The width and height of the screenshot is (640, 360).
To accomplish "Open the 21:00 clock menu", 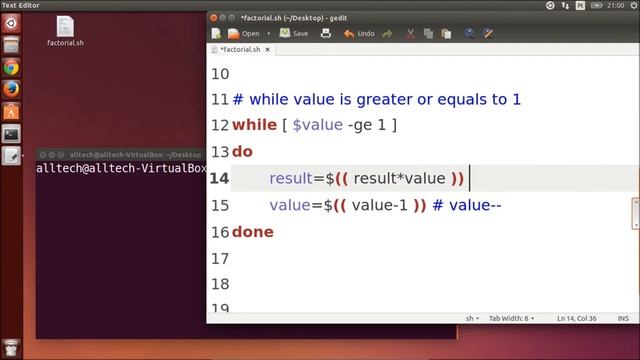I will [616, 5].
